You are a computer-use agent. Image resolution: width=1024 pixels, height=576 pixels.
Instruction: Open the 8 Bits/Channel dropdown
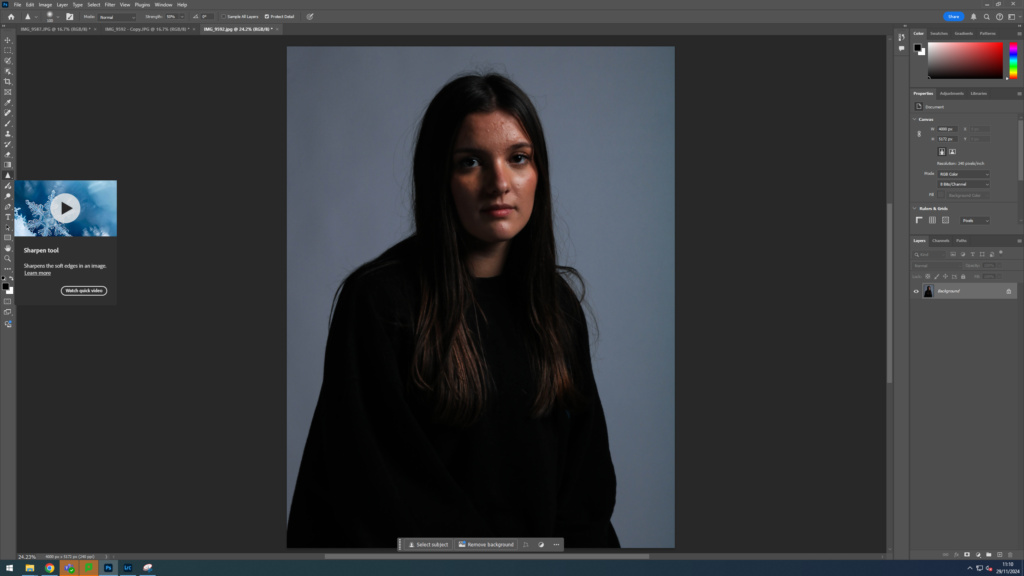click(x=963, y=184)
